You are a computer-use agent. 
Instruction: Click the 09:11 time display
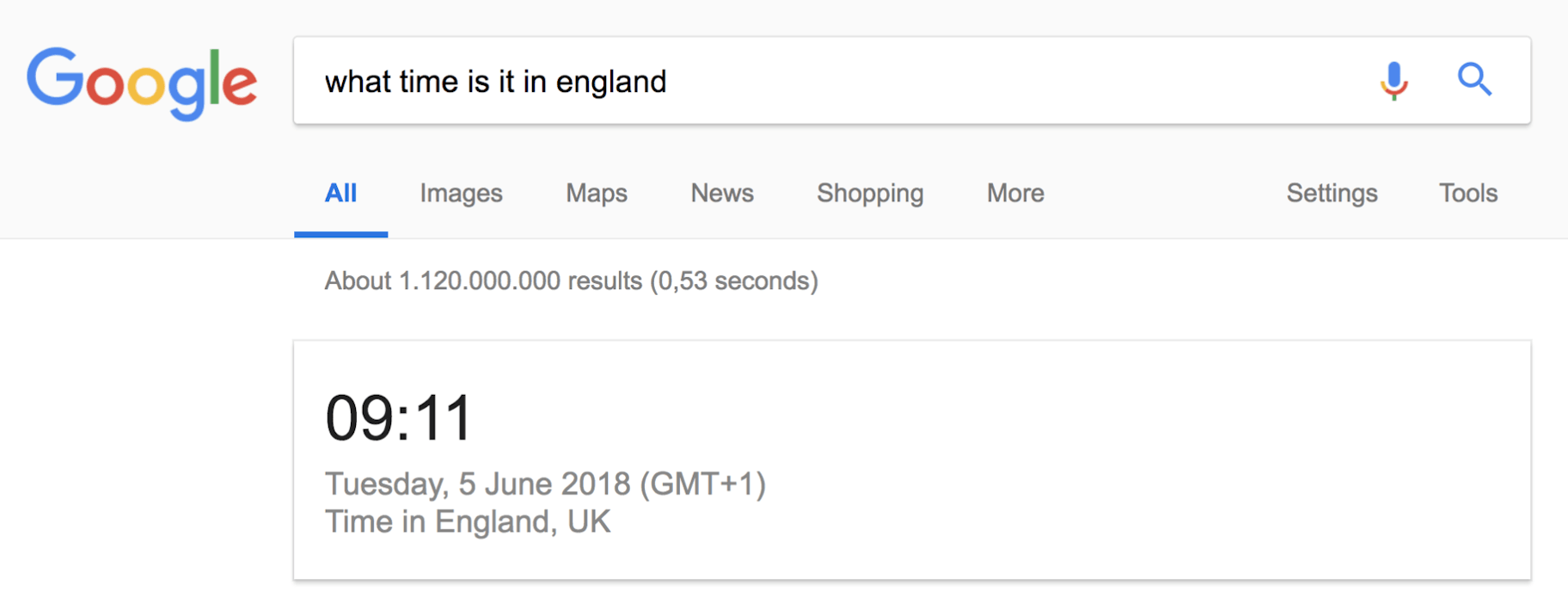399,419
